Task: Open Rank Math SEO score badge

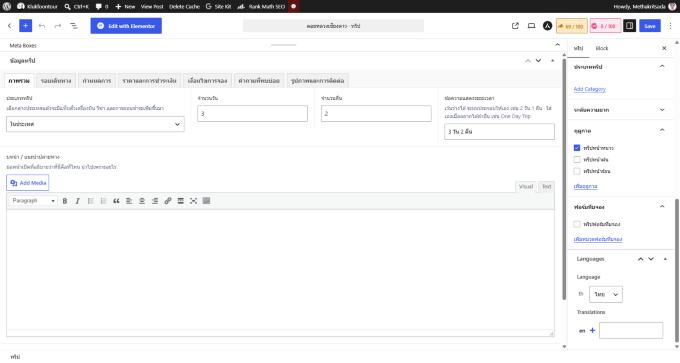Action: click(572, 26)
